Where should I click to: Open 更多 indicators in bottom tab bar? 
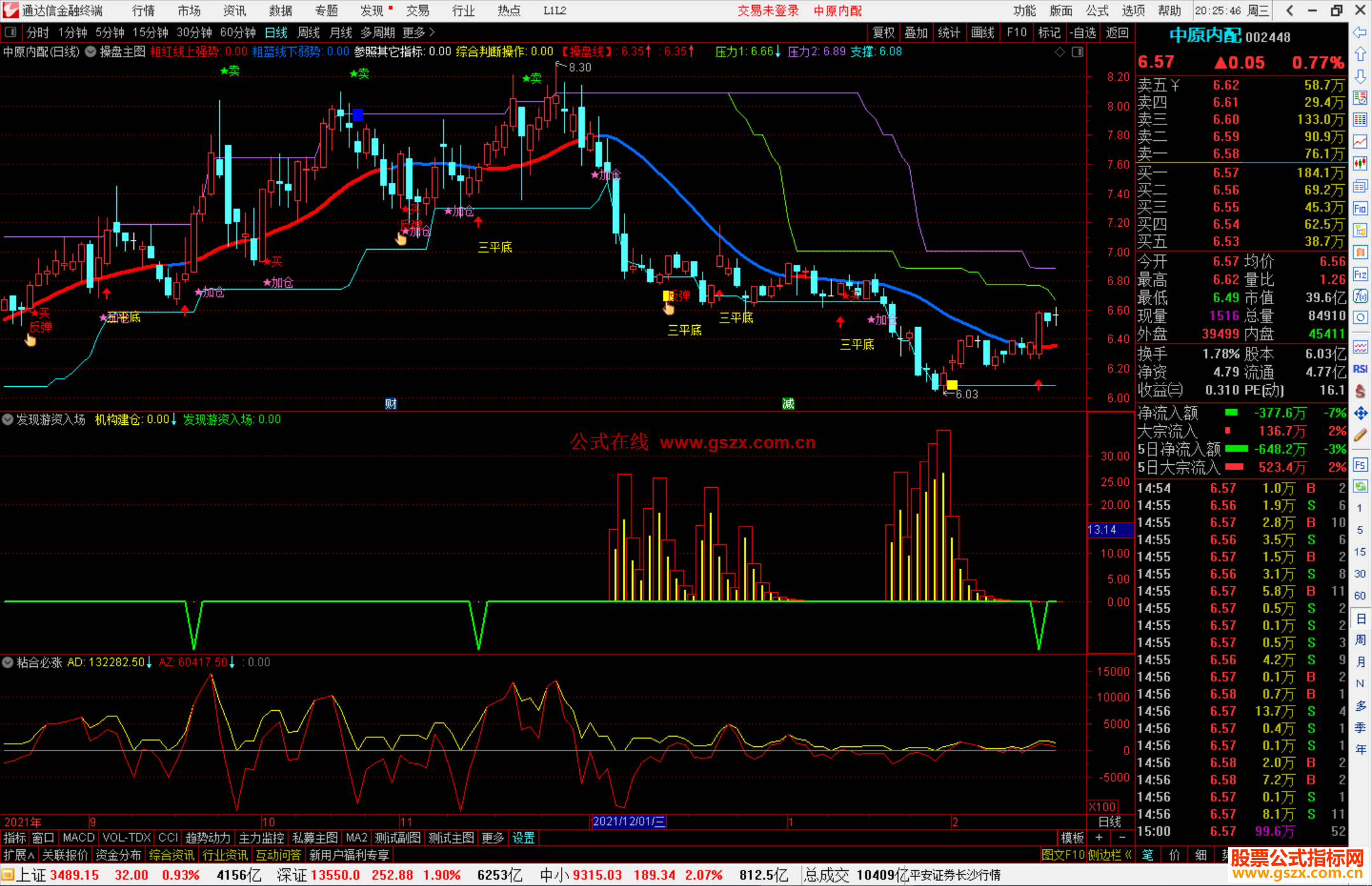492,838
